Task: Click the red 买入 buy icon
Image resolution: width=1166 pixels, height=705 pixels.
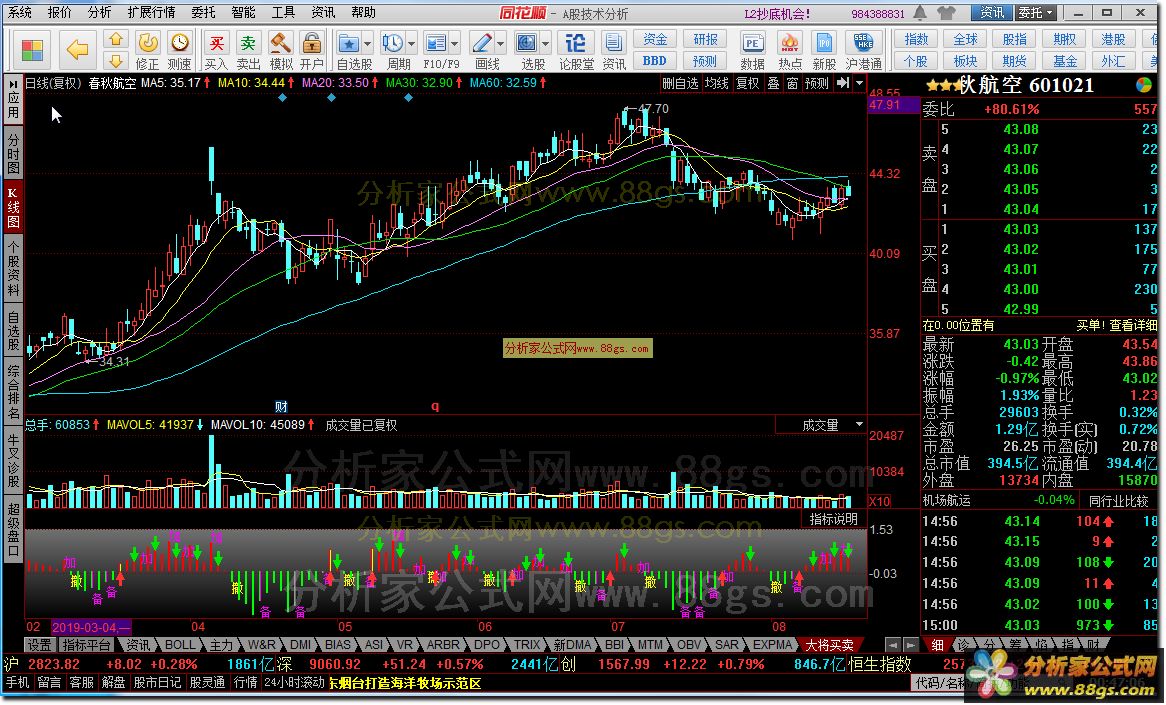Action: (x=216, y=45)
